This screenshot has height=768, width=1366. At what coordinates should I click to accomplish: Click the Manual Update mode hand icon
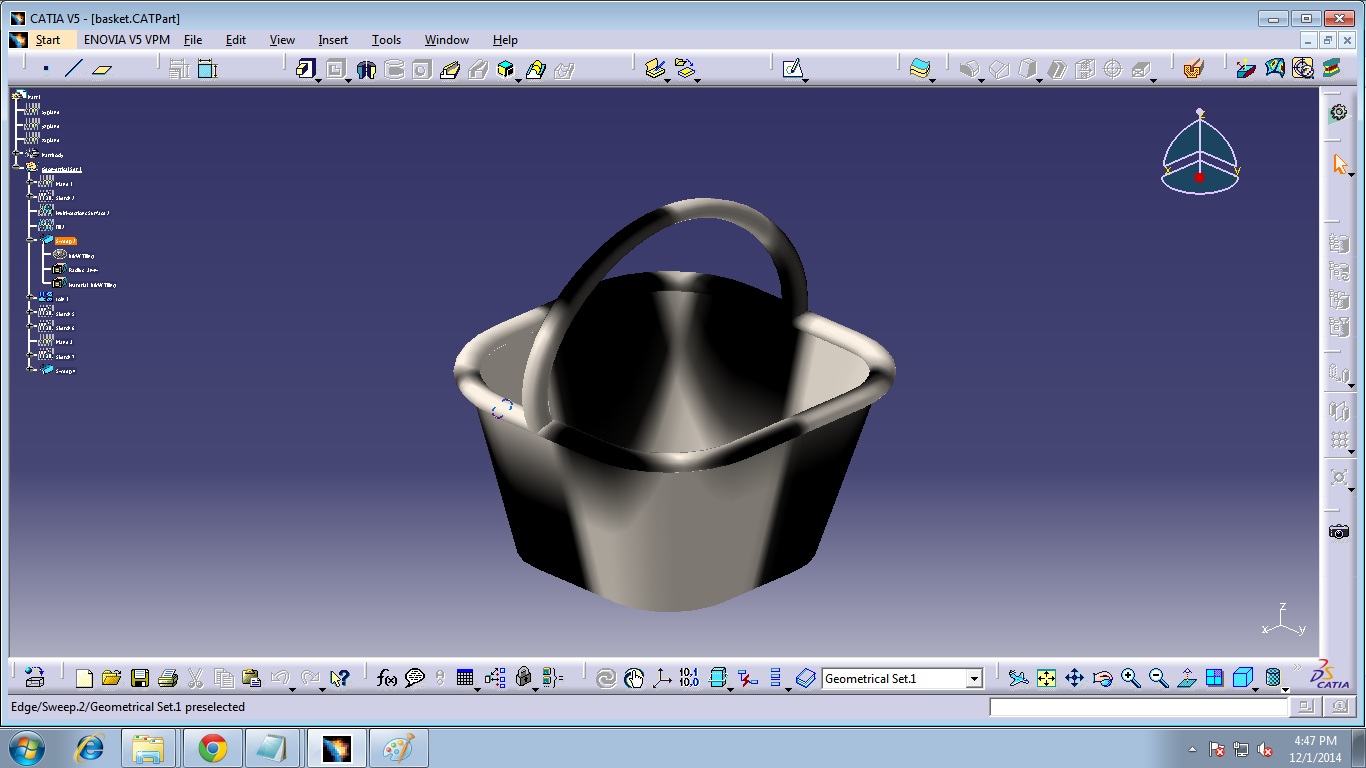tap(634, 678)
